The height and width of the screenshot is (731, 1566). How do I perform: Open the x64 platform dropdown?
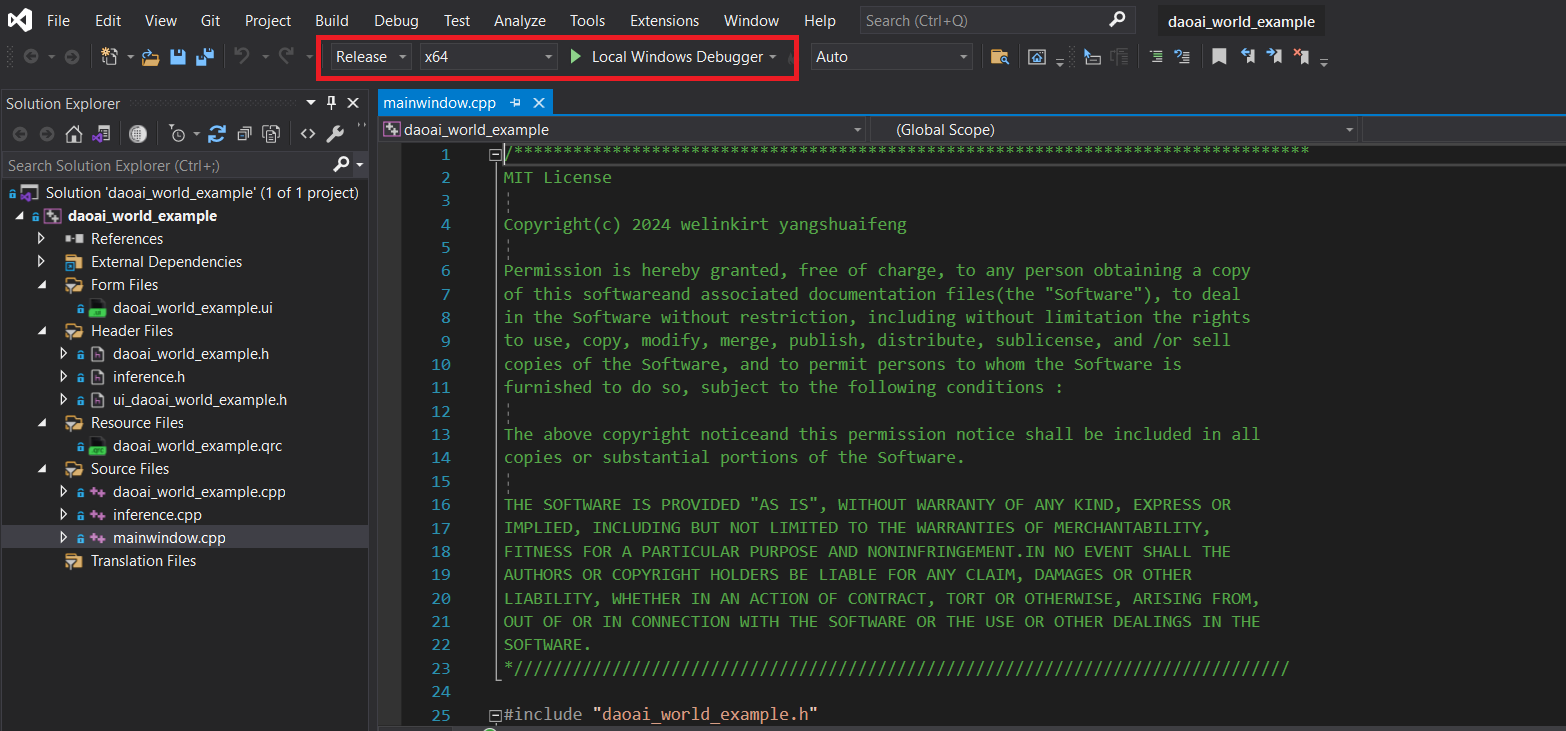(488, 57)
